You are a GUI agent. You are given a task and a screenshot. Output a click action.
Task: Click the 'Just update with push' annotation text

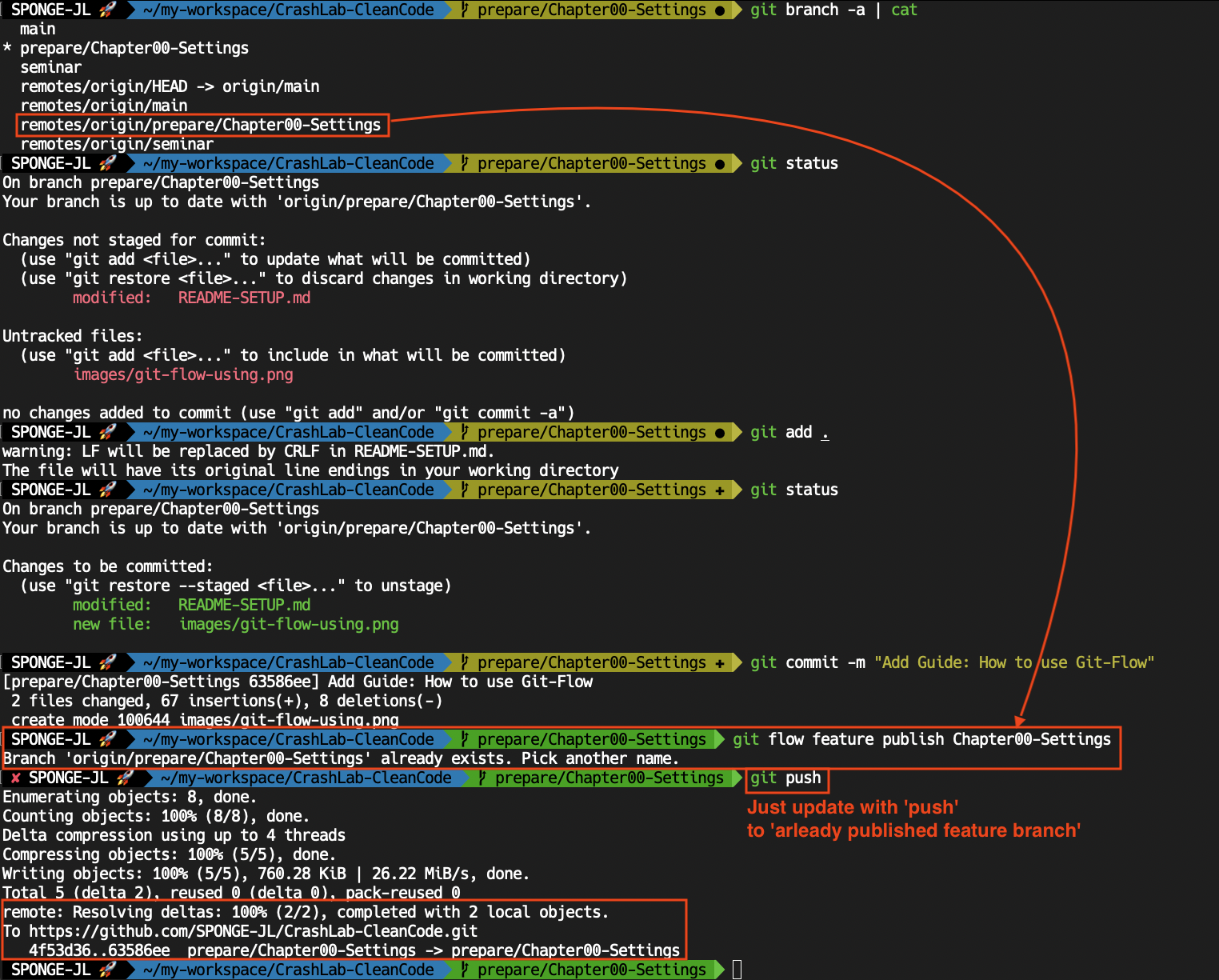[x=852, y=807]
